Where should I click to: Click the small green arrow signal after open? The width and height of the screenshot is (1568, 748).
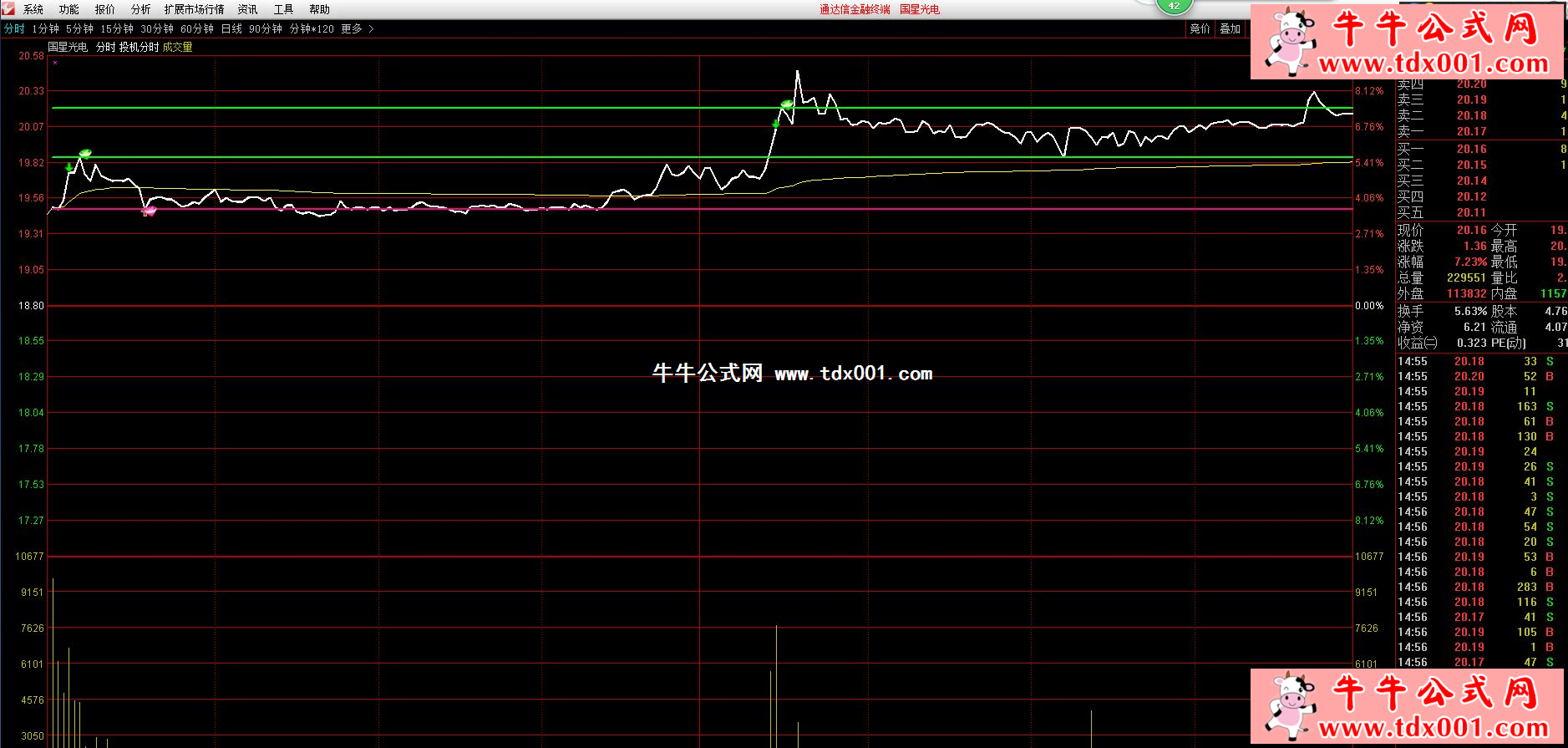click(x=69, y=167)
